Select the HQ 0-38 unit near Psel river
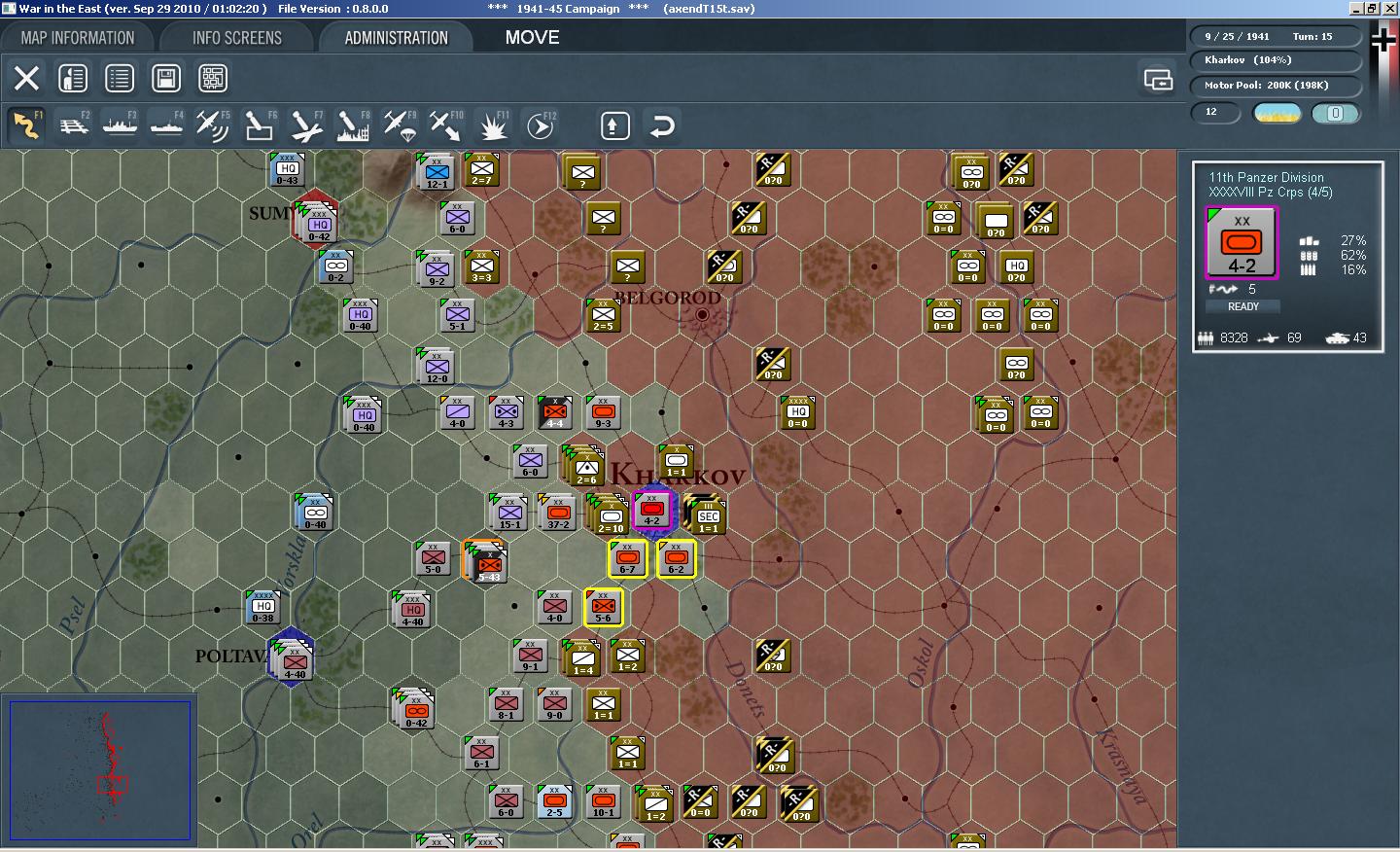Image resolution: width=1400 pixels, height=852 pixels. (262, 607)
